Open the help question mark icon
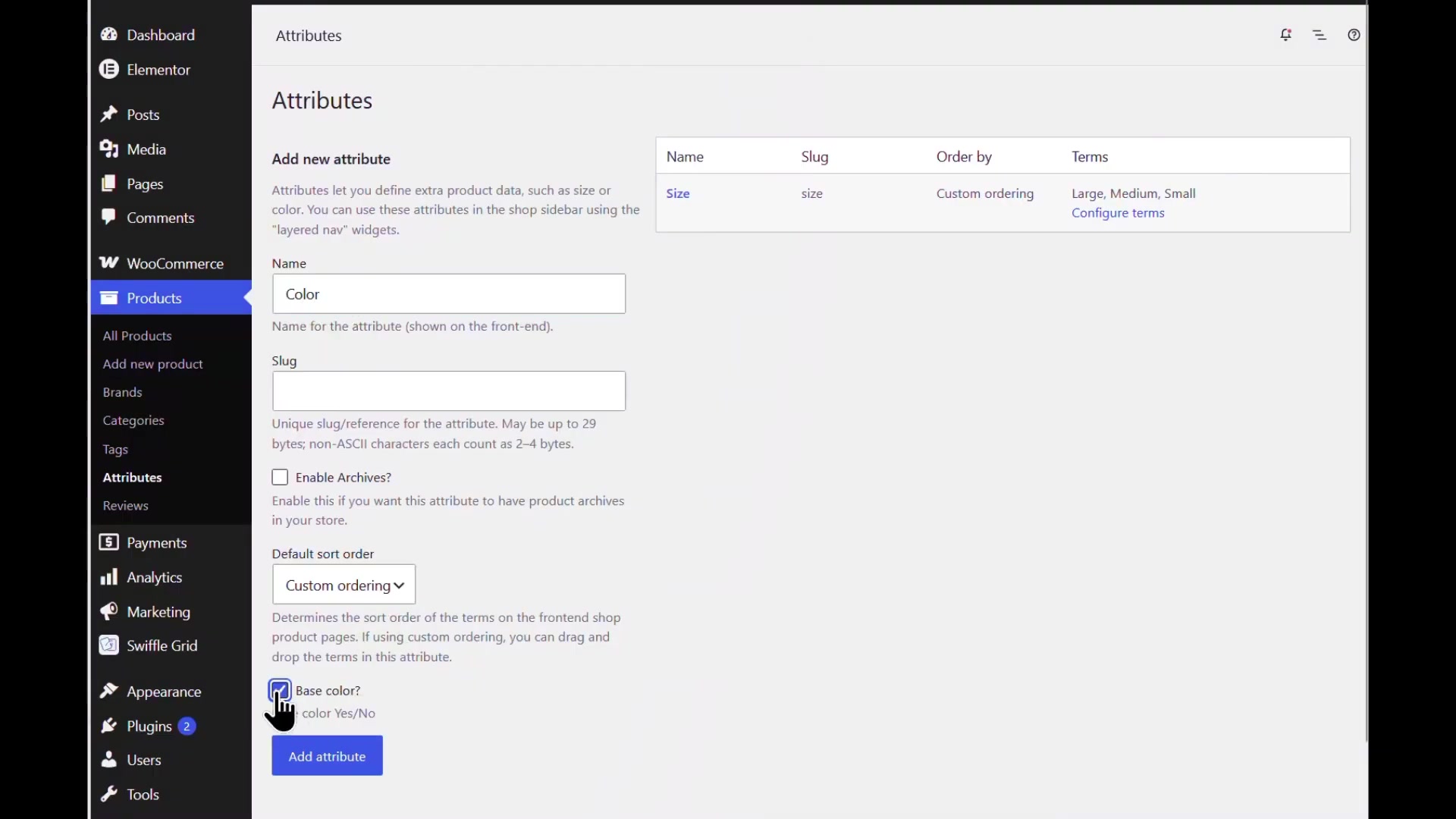The height and width of the screenshot is (819, 1456). point(1354,35)
